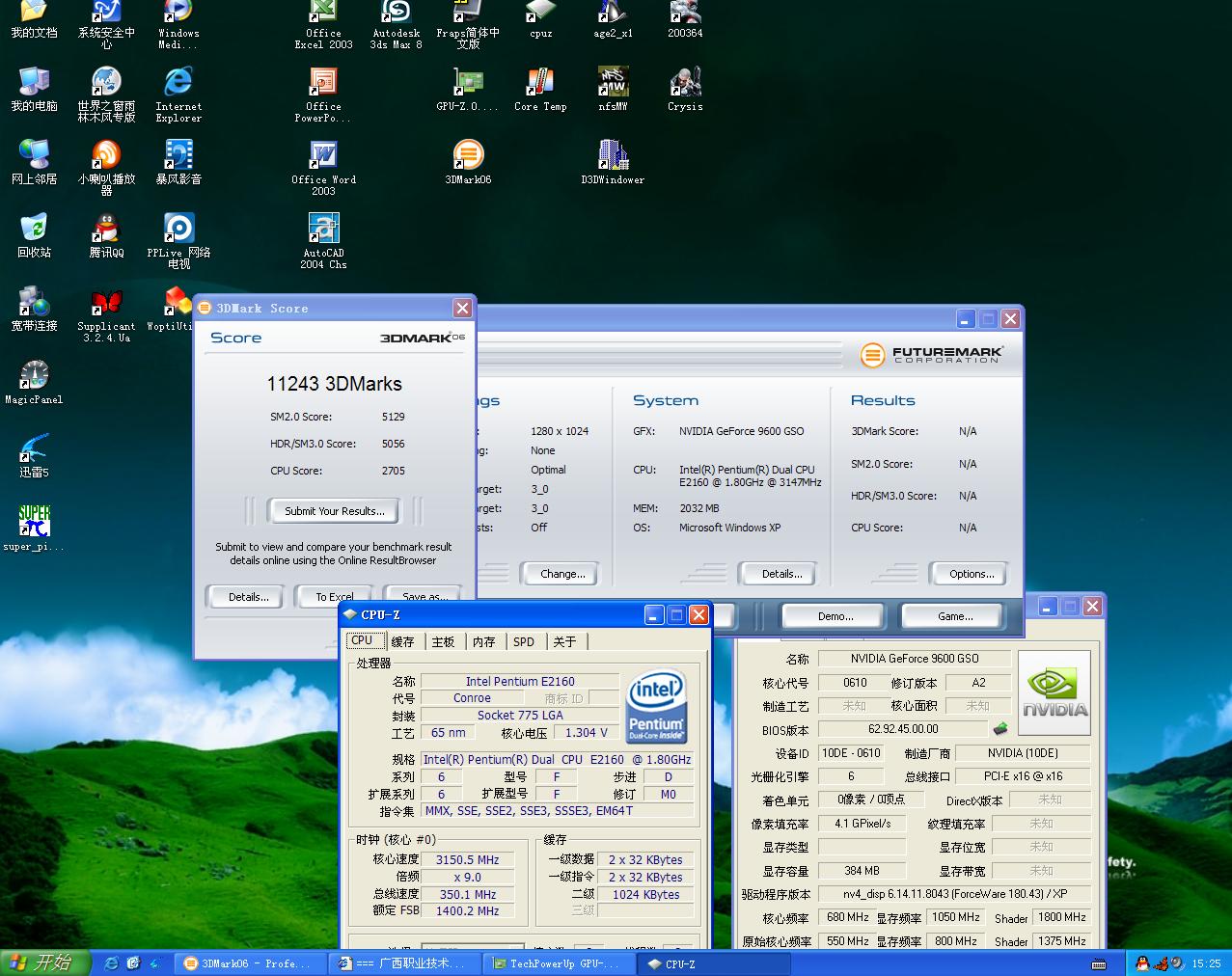Click Submit Your Results button
The height and width of the screenshot is (976, 1232).
pyautogui.click(x=334, y=511)
